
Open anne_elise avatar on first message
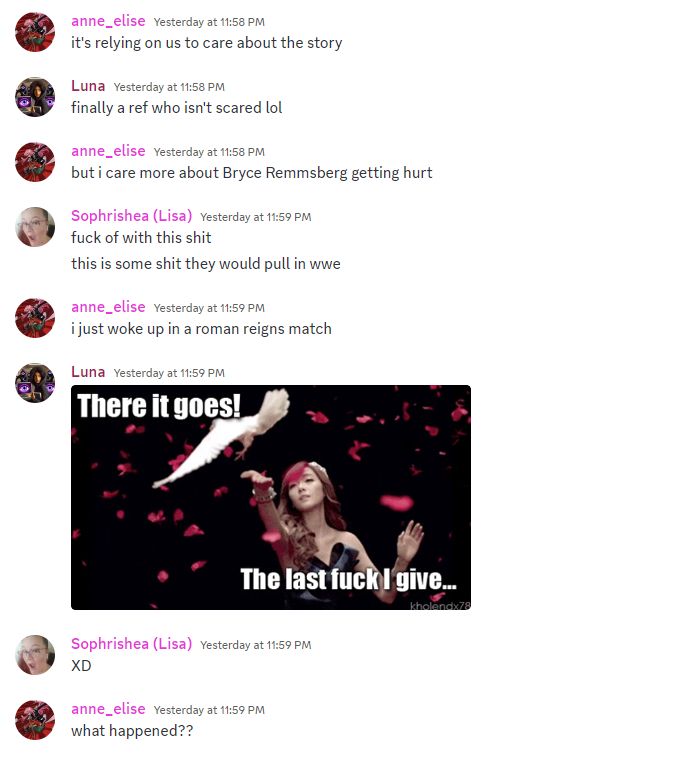[35, 32]
